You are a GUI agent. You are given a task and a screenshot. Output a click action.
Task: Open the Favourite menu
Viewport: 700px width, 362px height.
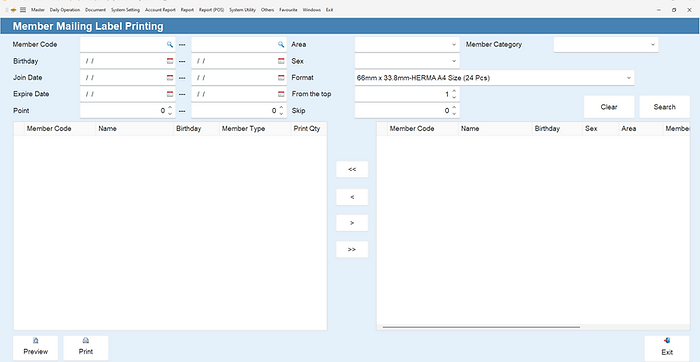(288, 10)
